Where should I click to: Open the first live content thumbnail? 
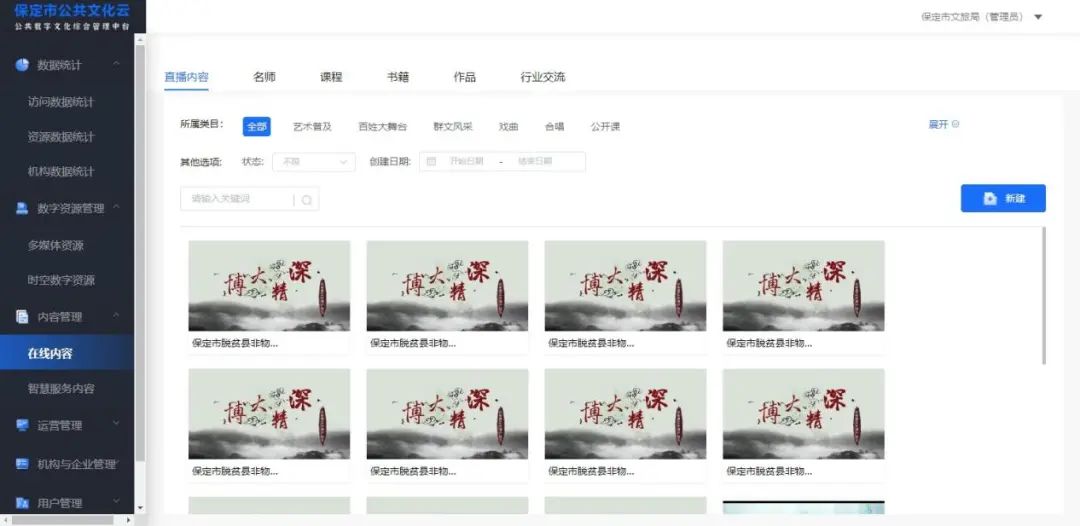269,286
